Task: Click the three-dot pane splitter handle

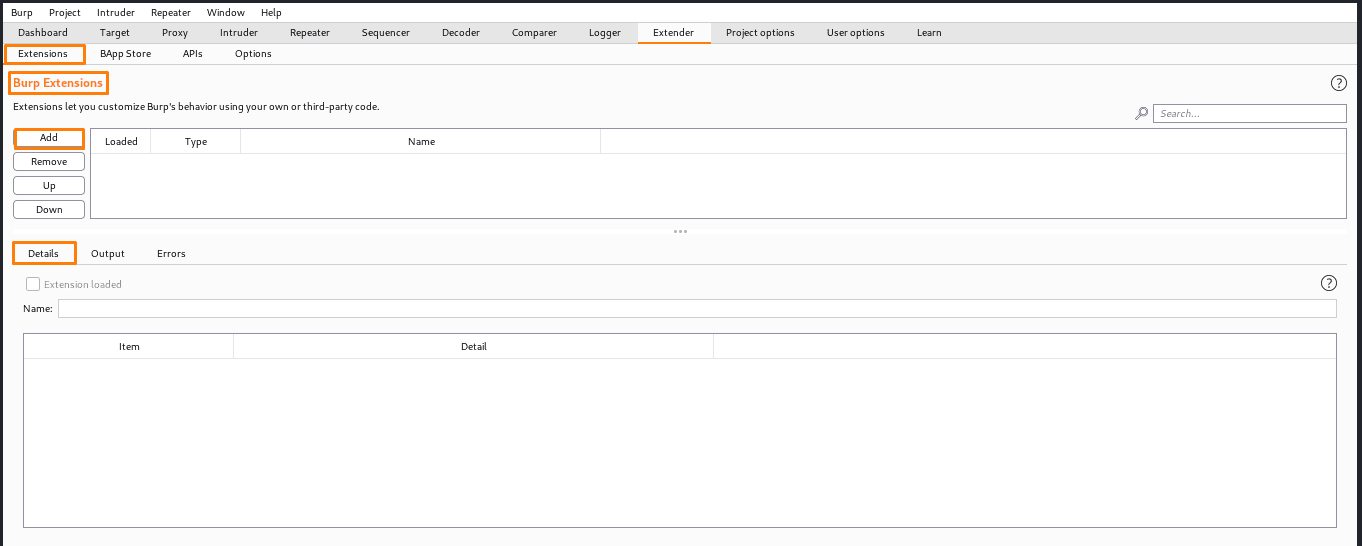Action: point(680,231)
